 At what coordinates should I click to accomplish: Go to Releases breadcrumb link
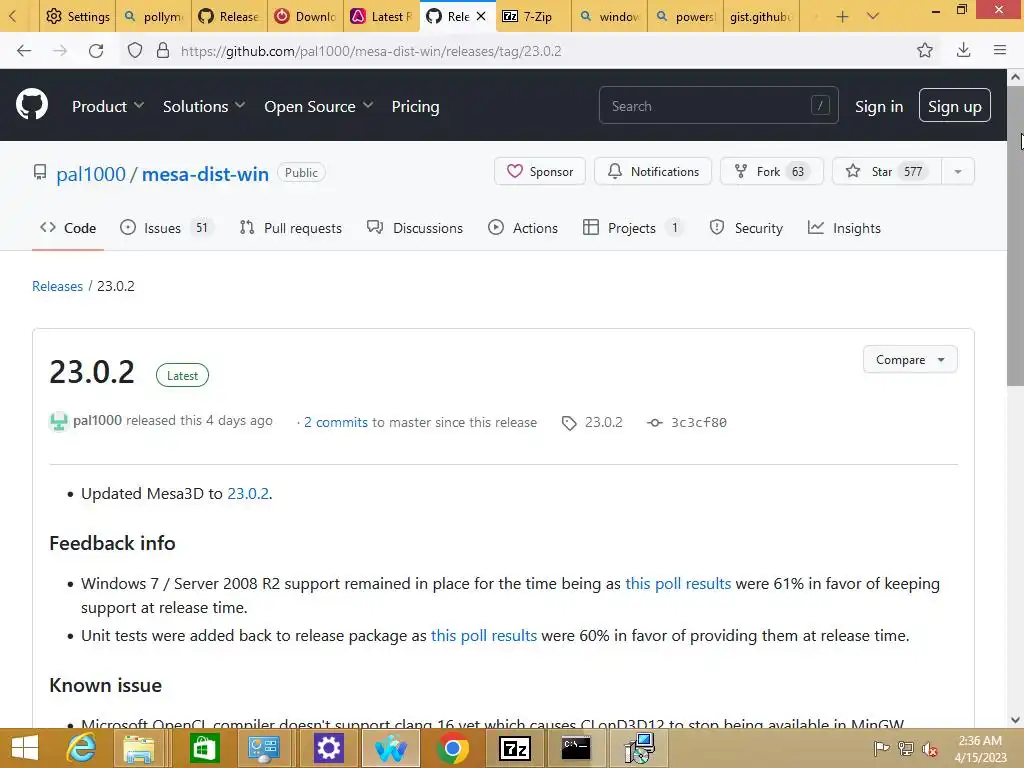(57, 286)
